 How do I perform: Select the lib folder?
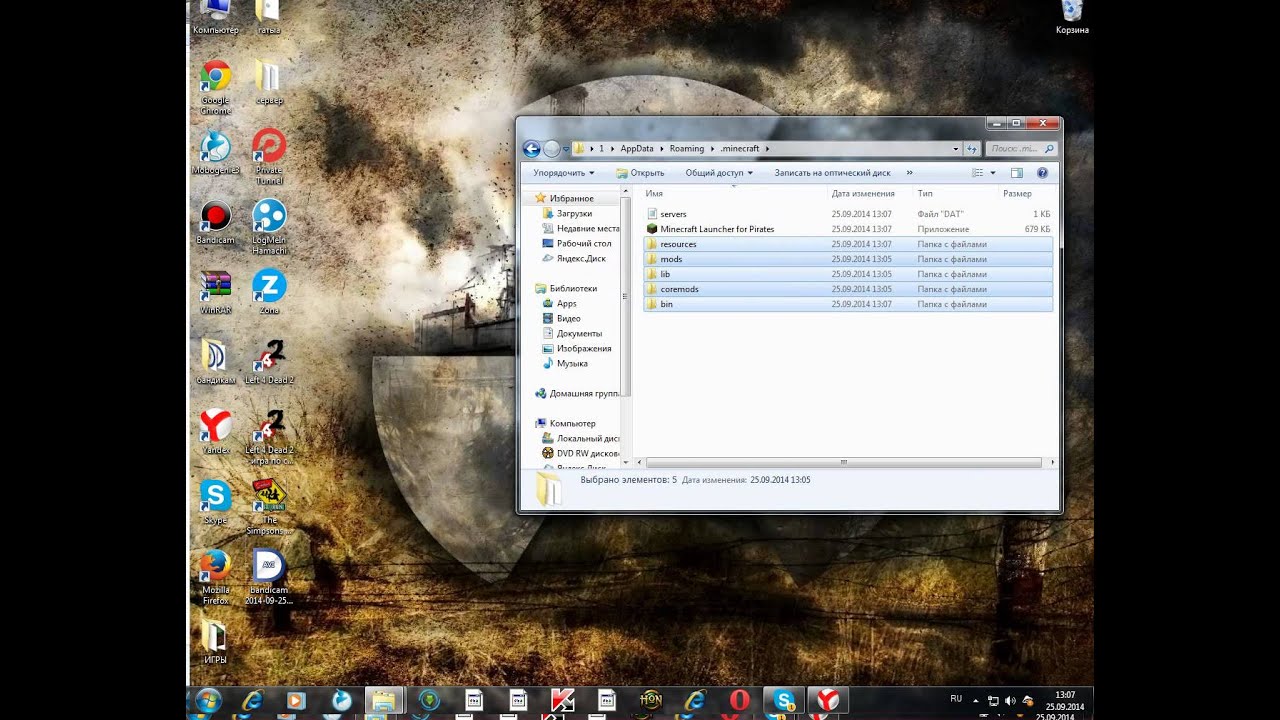(x=848, y=274)
